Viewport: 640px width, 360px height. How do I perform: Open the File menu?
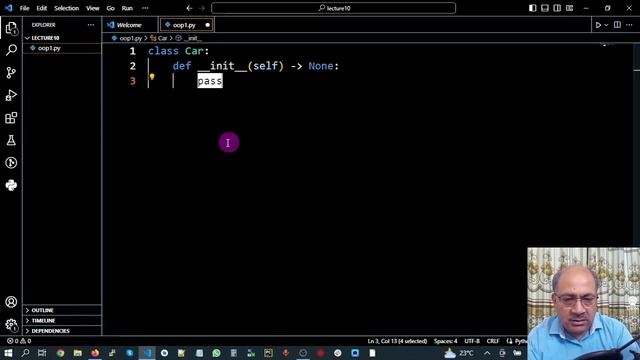click(24, 8)
